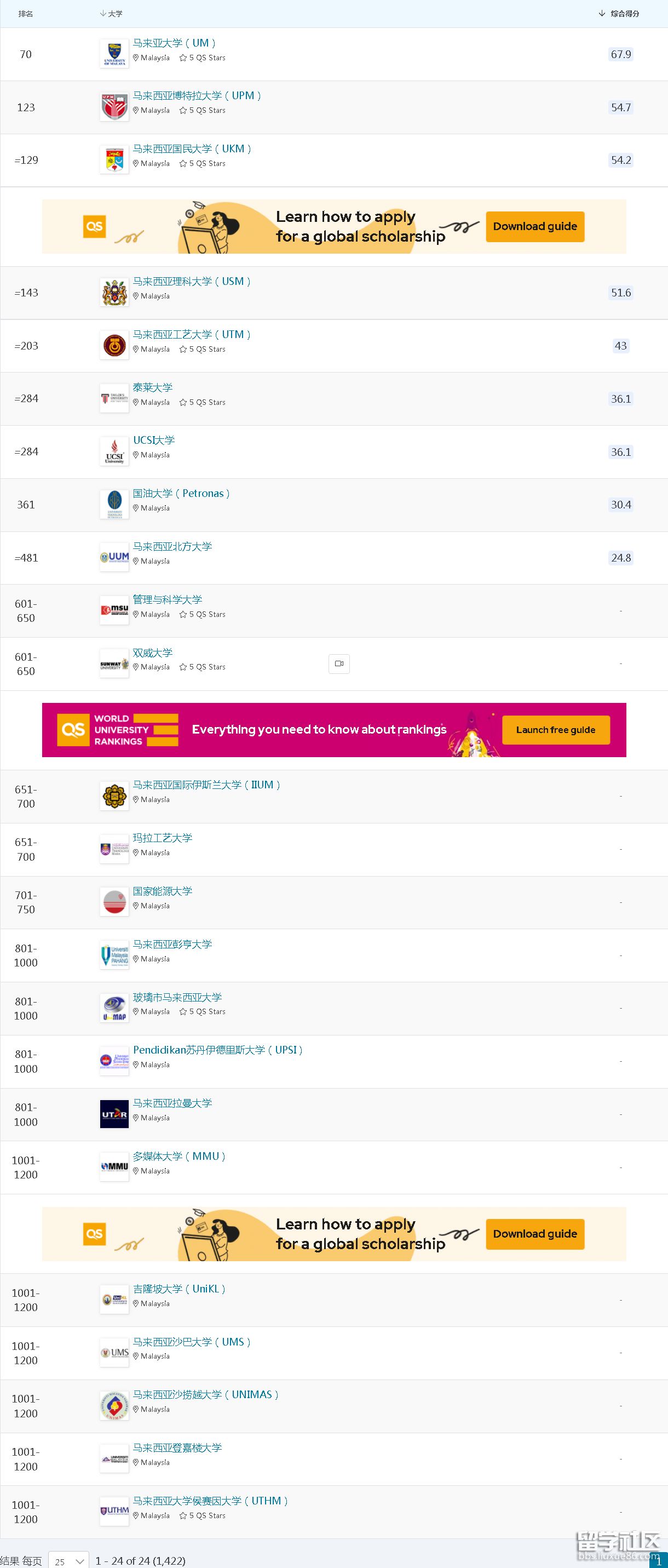Click the 排名 column header
Viewport: 668px width, 1568px height.
26,13
